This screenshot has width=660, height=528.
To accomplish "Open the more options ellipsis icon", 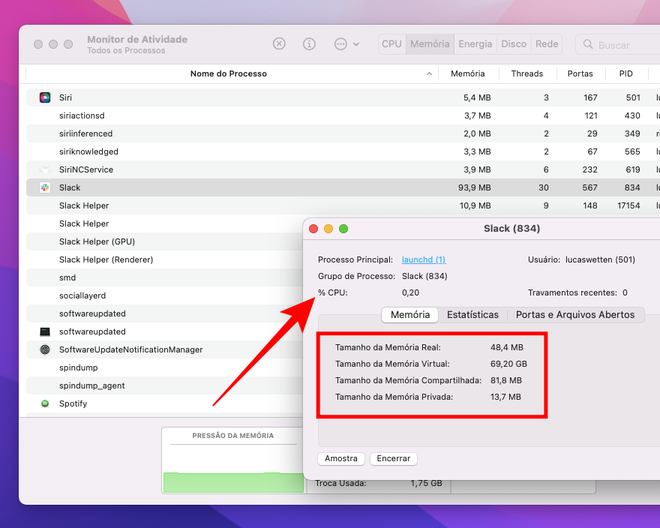I will pos(341,44).
